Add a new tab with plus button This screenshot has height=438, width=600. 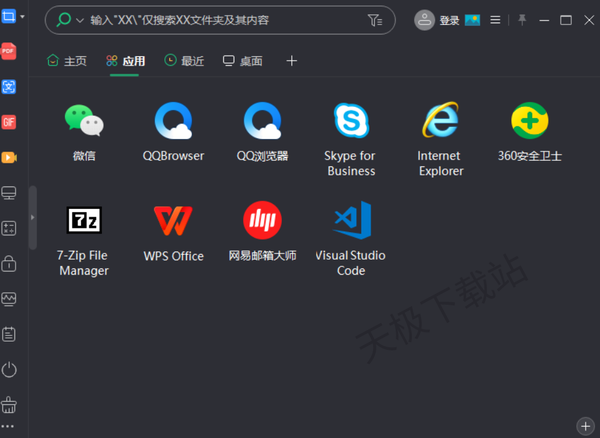coord(292,61)
